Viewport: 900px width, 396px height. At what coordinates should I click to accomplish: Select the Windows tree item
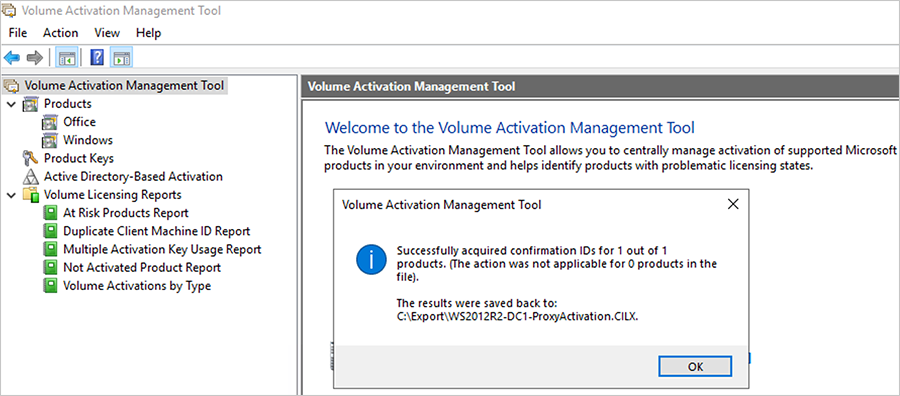coord(88,140)
